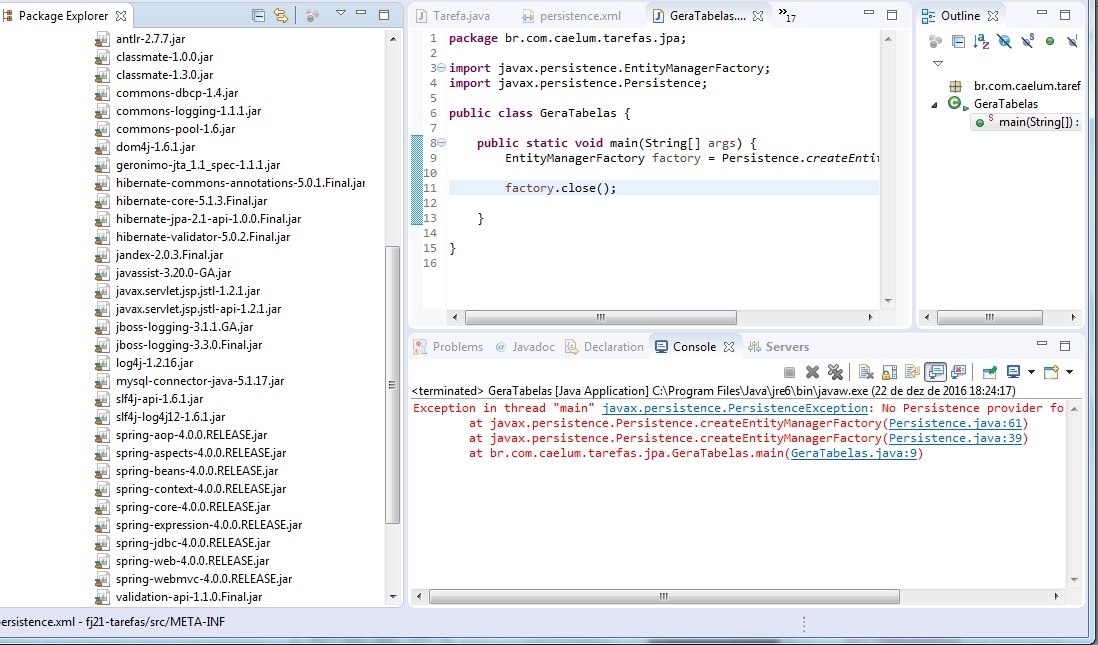
Task: Toggle Link with Editor in Package Explorer
Action: click(281, 15)
